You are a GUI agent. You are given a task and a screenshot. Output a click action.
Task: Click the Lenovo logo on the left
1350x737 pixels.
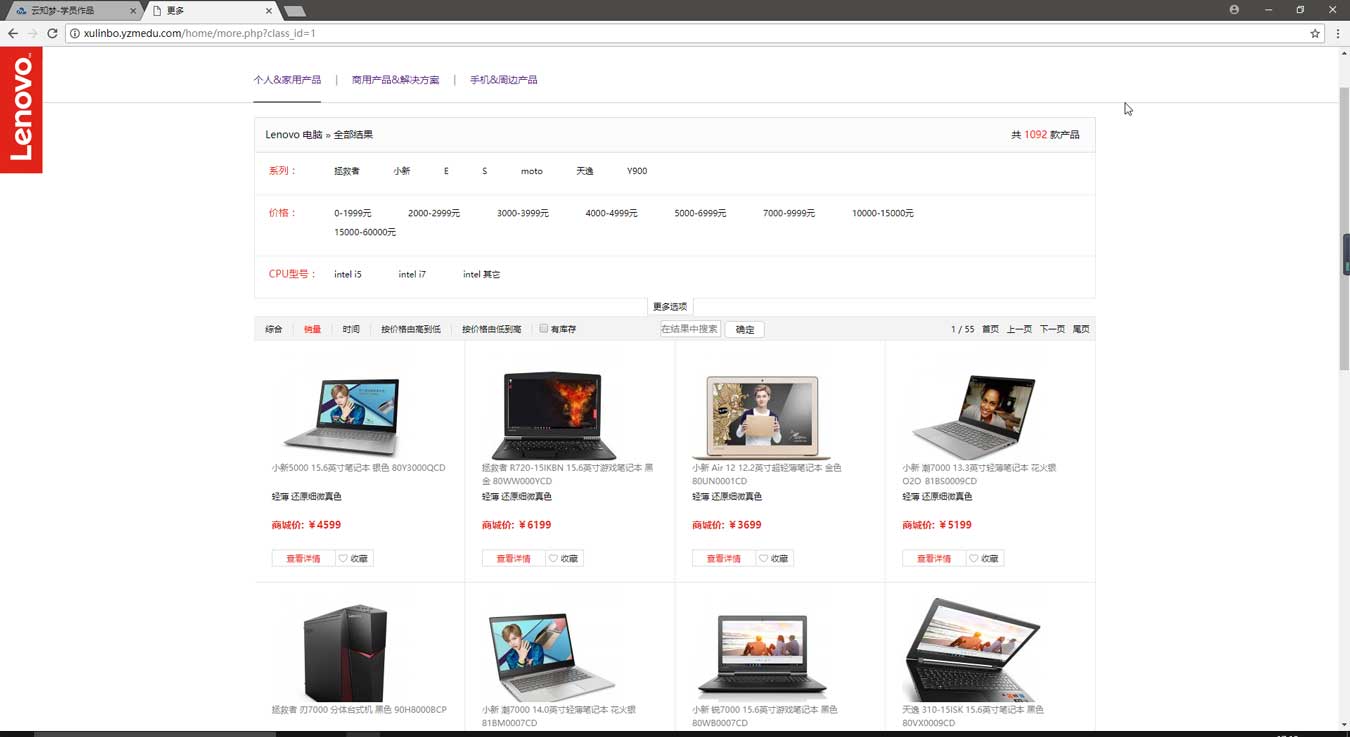click(21, 109)
